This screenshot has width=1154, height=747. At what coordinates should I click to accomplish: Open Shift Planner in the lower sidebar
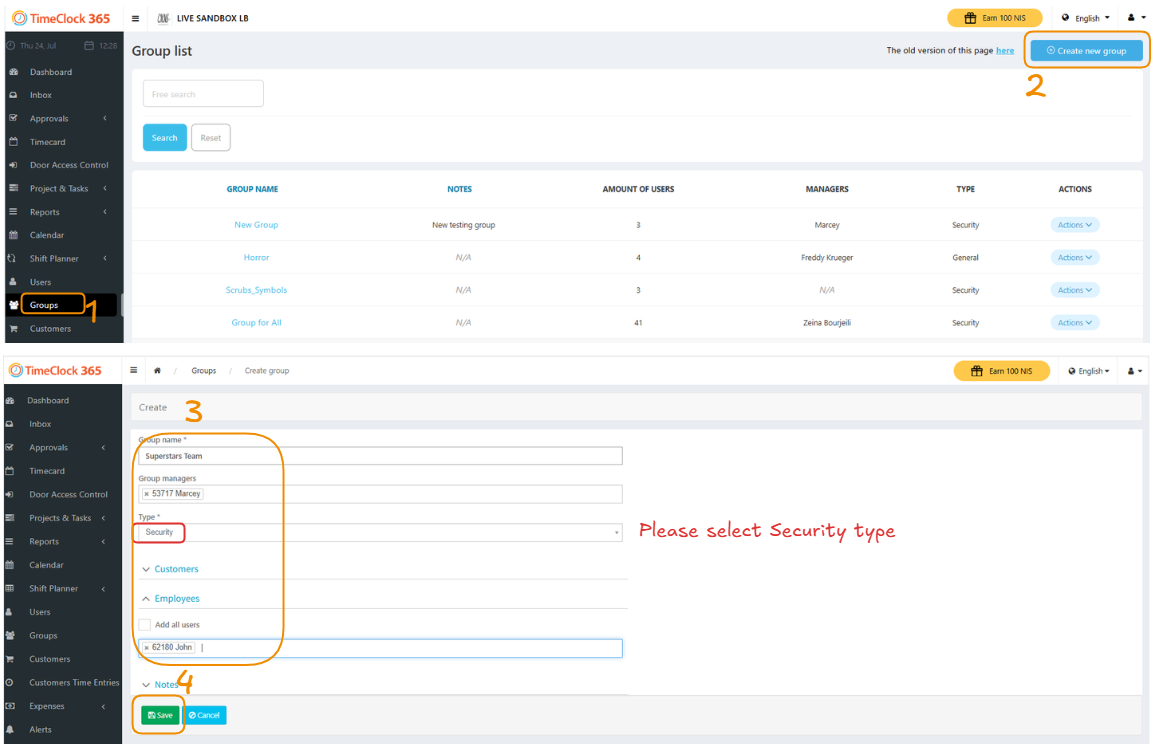(x=54, y=589)
